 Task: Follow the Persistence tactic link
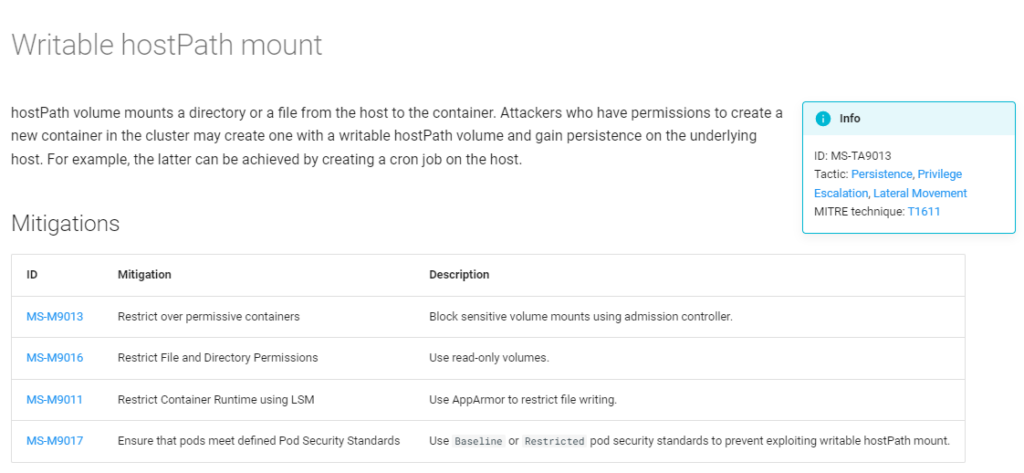click(x=881, y=174)
